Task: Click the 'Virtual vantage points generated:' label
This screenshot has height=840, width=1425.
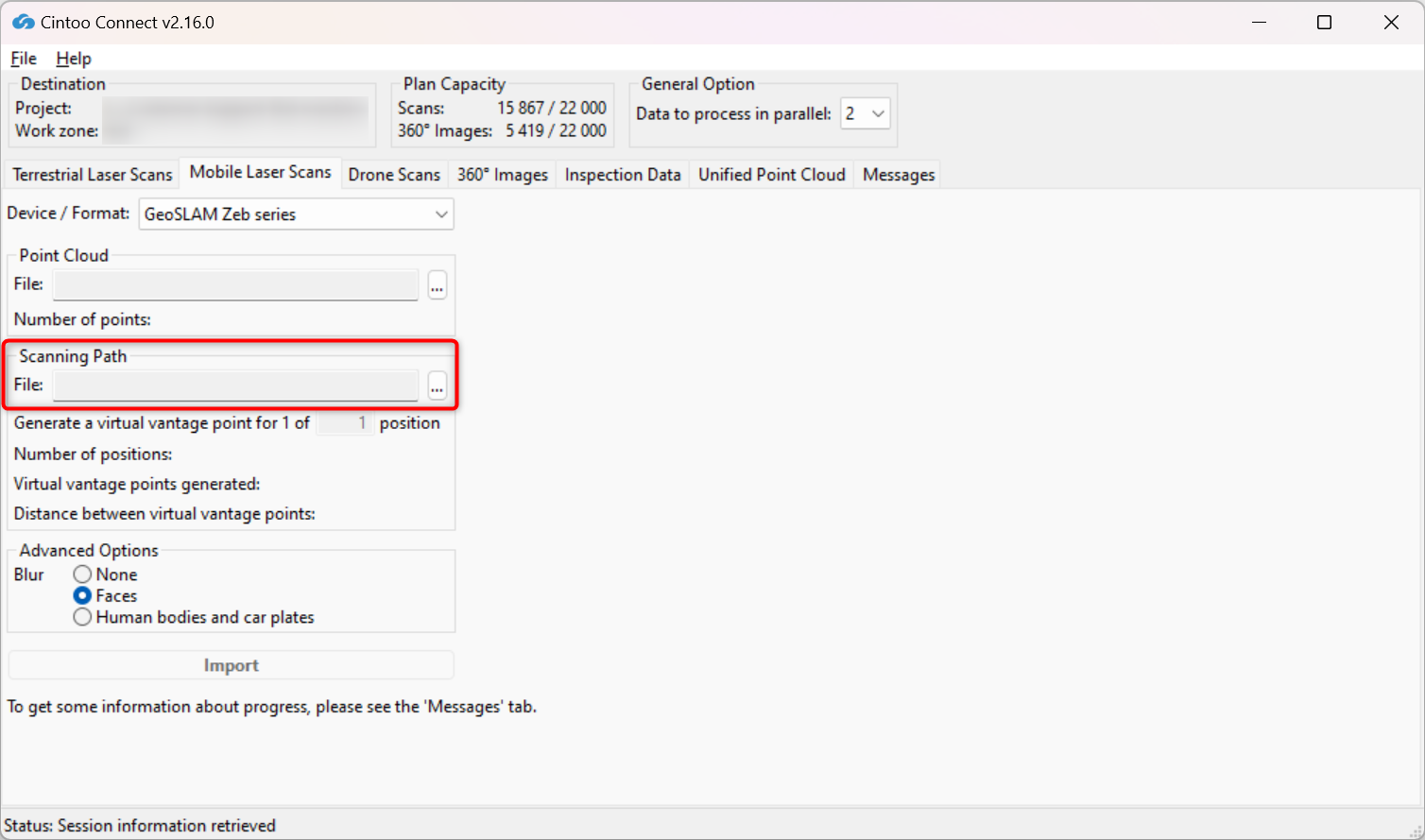Action: click(x=137, y=484)
